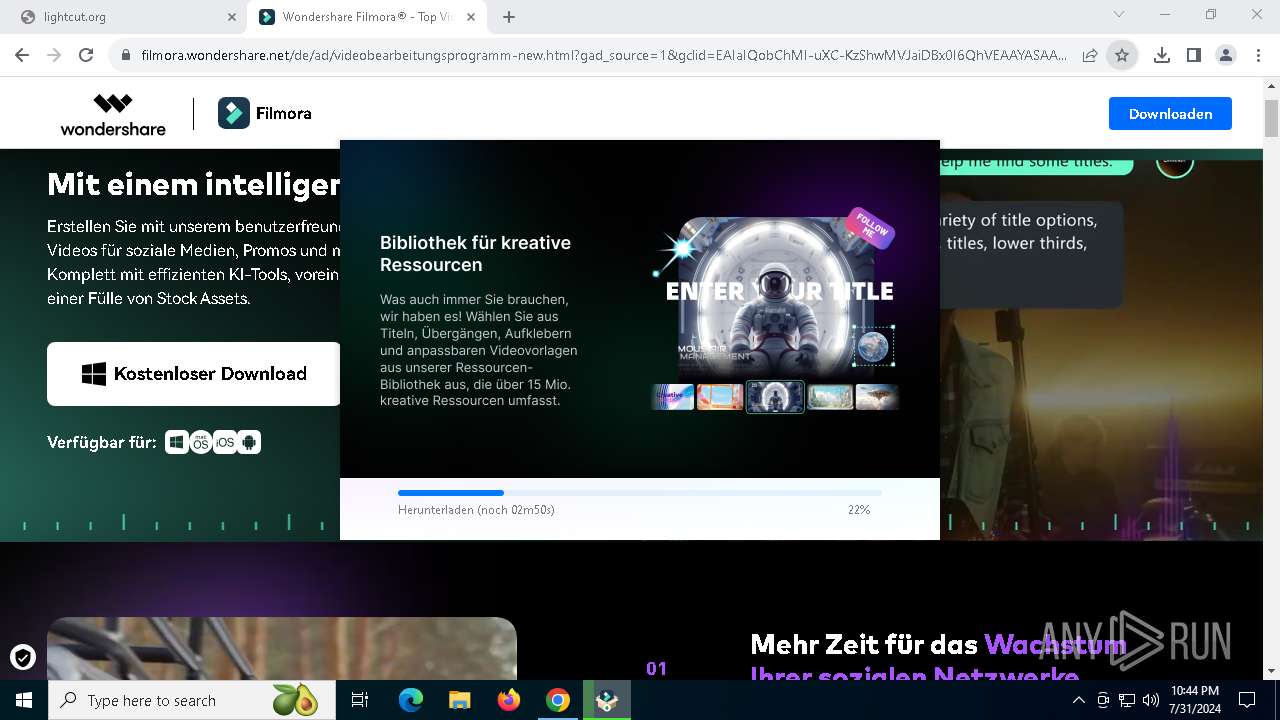Click the shield badge icon bottom-left
Image resolution: width=1280 pixels, height=720 pixels.
(x=23, y=657)
